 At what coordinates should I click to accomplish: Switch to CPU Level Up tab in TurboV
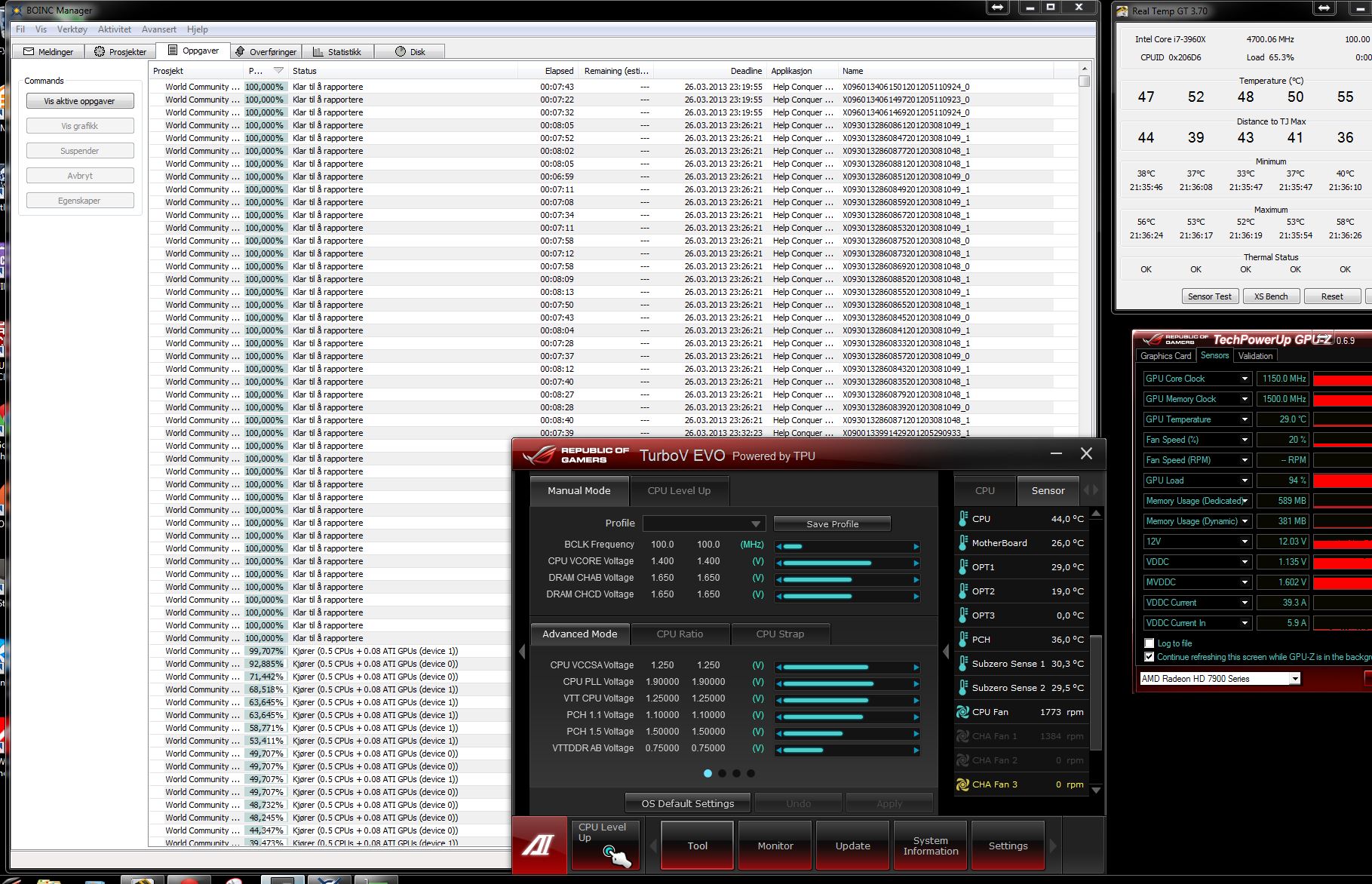click(x=679, y=490)
